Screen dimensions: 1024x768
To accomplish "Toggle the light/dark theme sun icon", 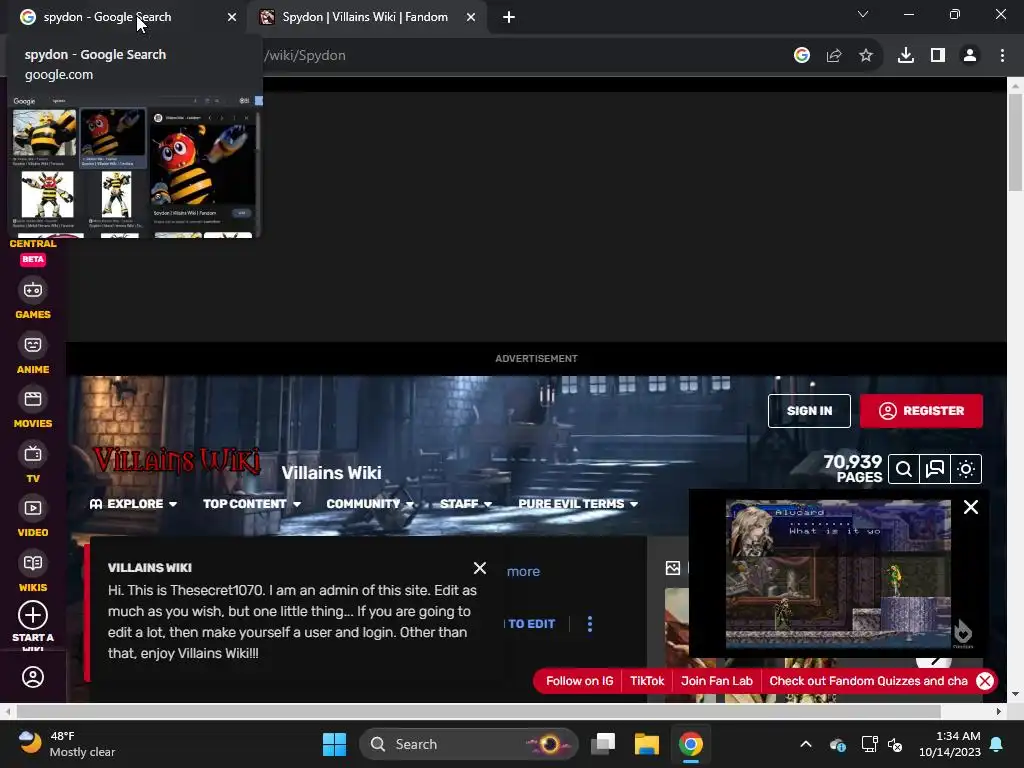I will tap(966, 469).
